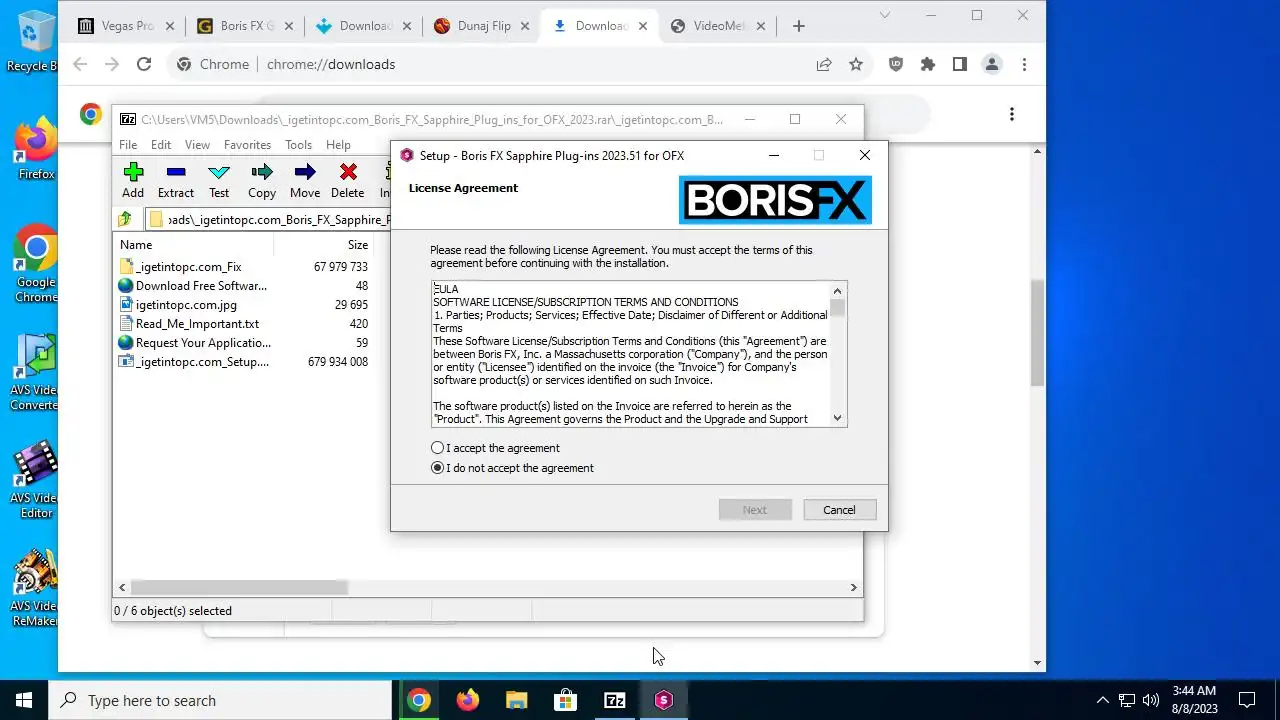Switch to the Dunaj Flip tab

point(480,26)
